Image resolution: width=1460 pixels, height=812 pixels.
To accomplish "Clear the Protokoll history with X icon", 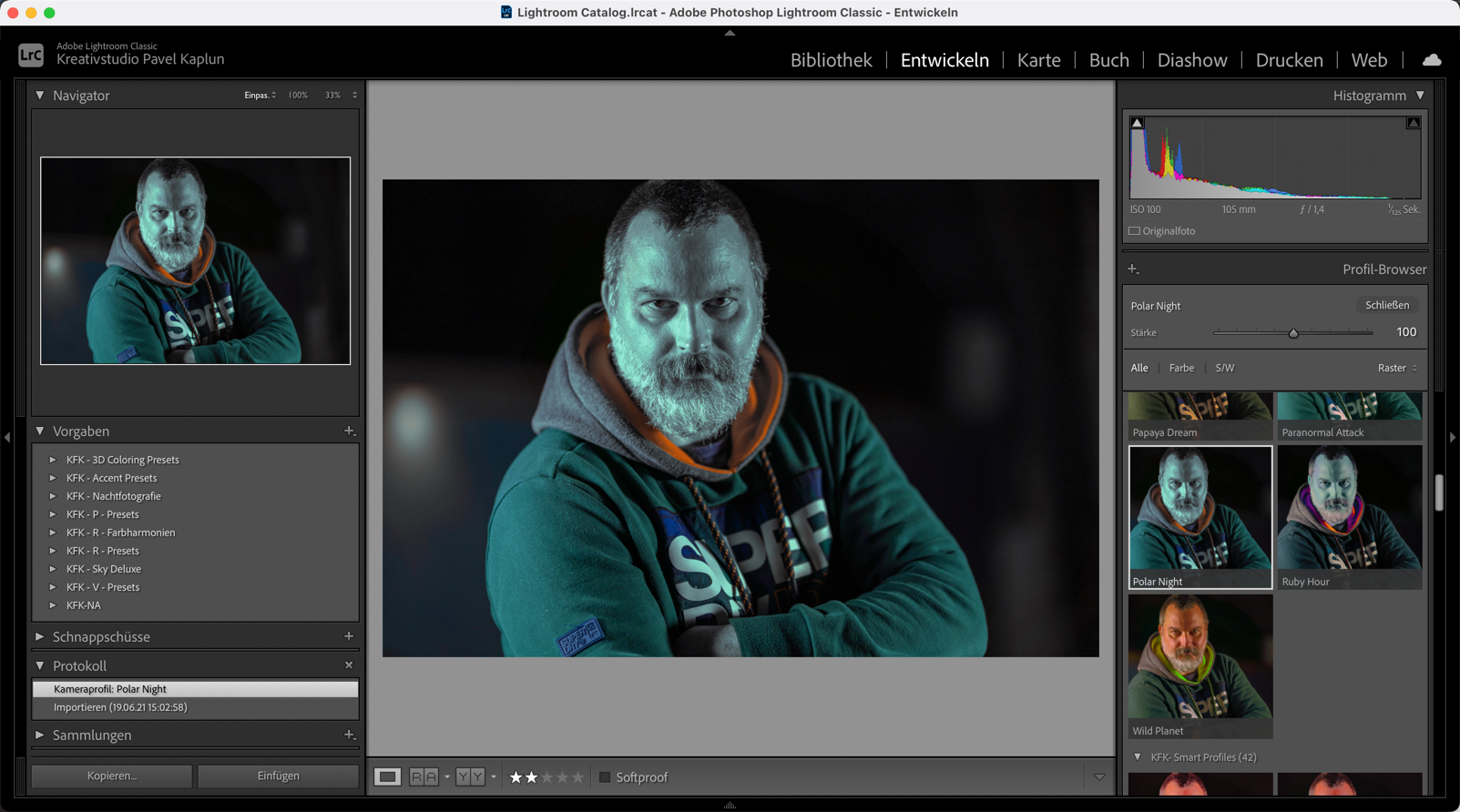I will pyautogui.click(x=349, y=665).
